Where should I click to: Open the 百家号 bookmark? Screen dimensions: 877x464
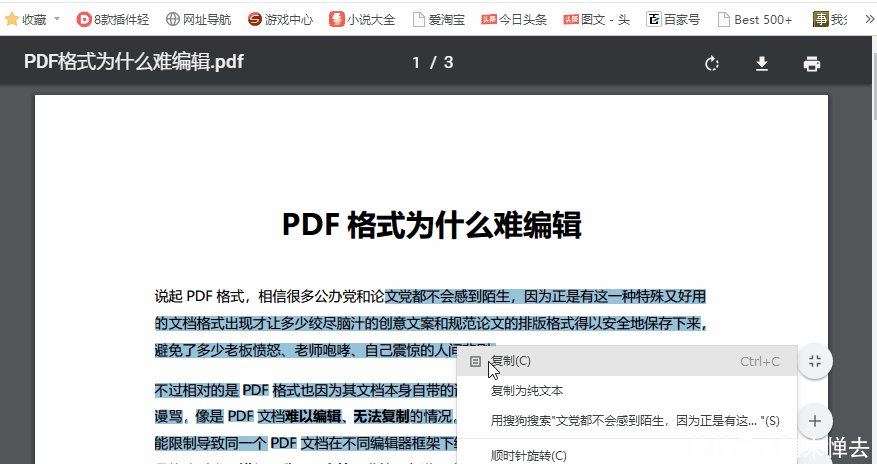coord(673,20)
